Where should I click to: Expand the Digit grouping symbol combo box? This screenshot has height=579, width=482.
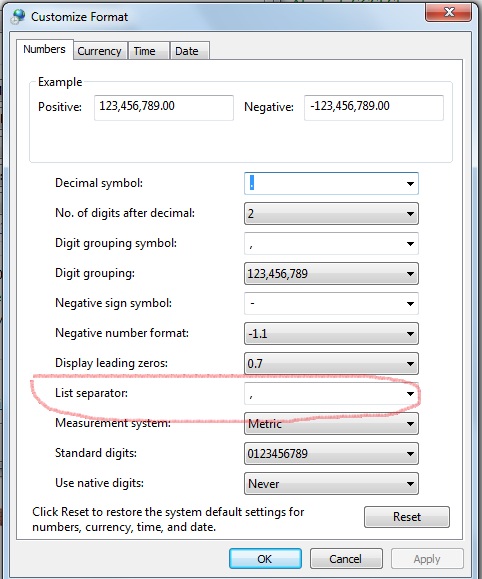click(410, 244)
